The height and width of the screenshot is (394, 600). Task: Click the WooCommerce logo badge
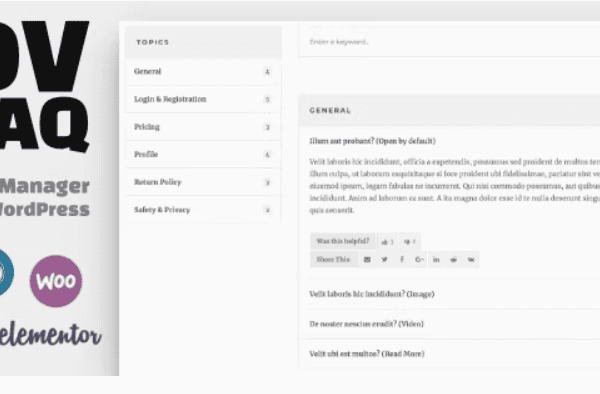pyautogui.click(x=56, y=281)
